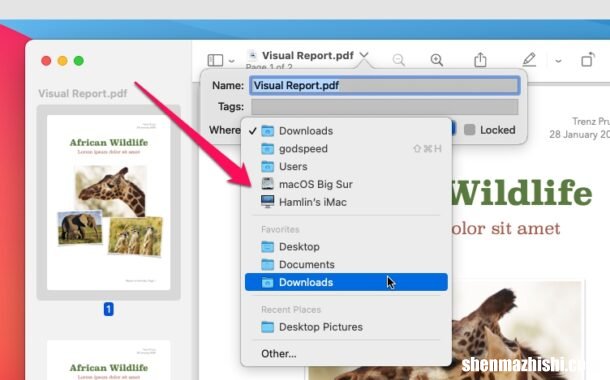Click the PDF document icon by title
The height and width of the screenshot is (380, 610).
point(252,56)
